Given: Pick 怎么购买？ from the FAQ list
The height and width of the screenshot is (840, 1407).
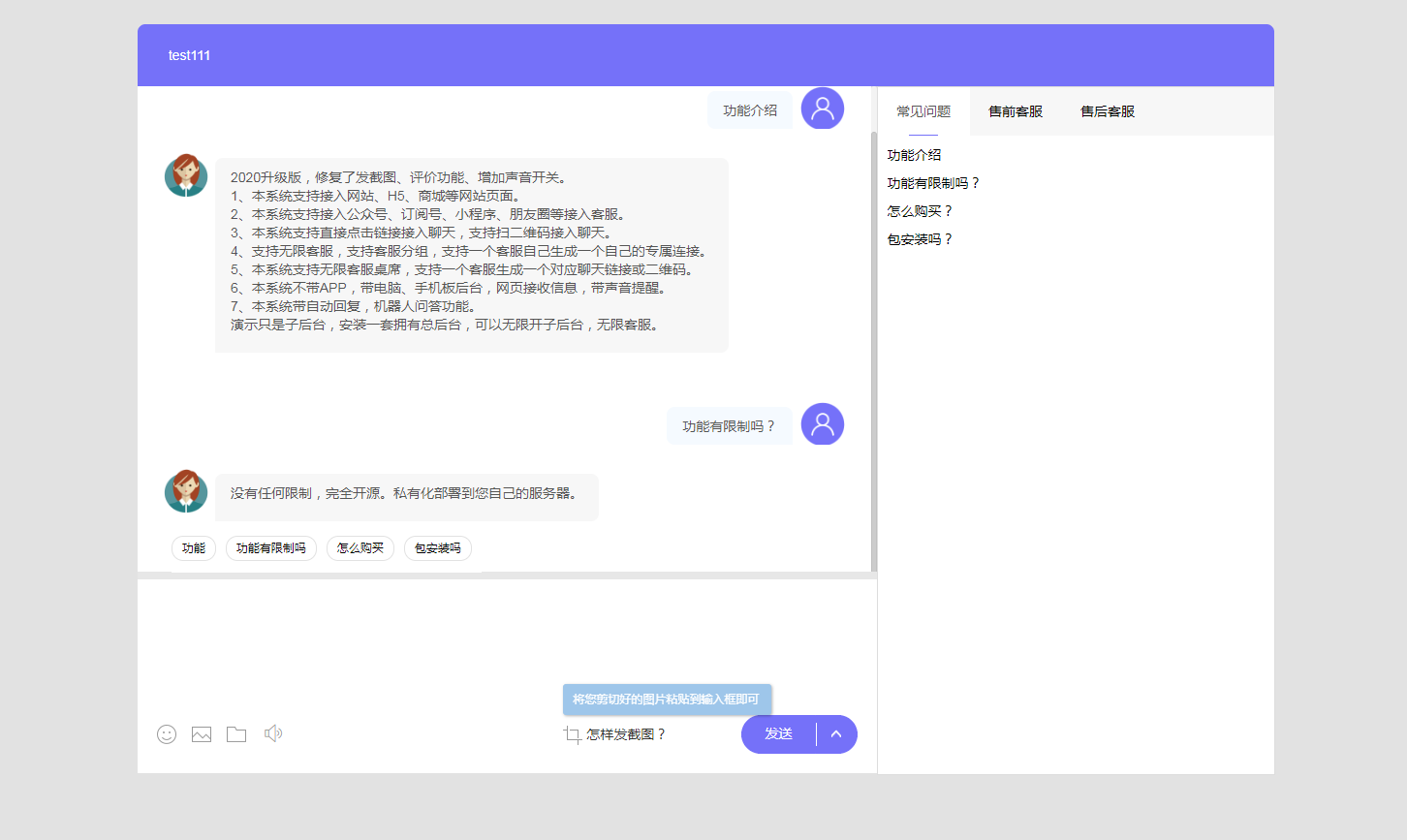Looking at the screenshot, I should tap(921, 211).
